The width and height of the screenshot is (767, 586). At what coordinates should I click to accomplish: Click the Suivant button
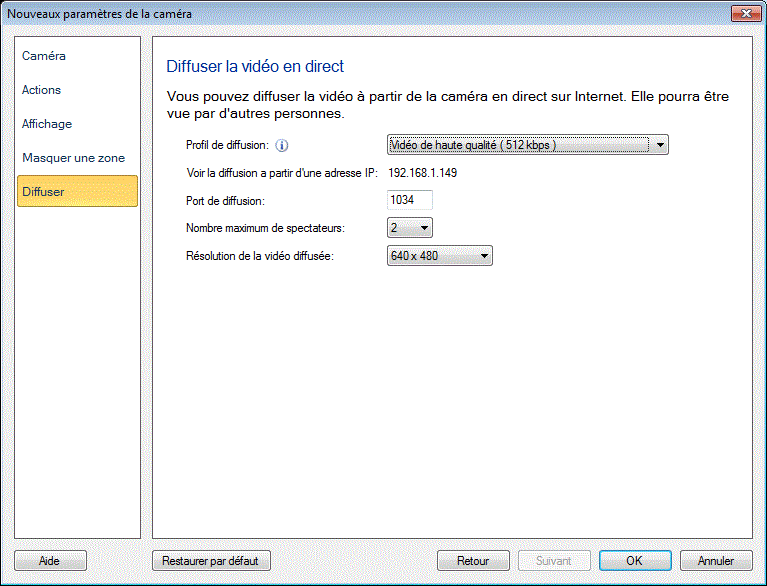[553, 561]
